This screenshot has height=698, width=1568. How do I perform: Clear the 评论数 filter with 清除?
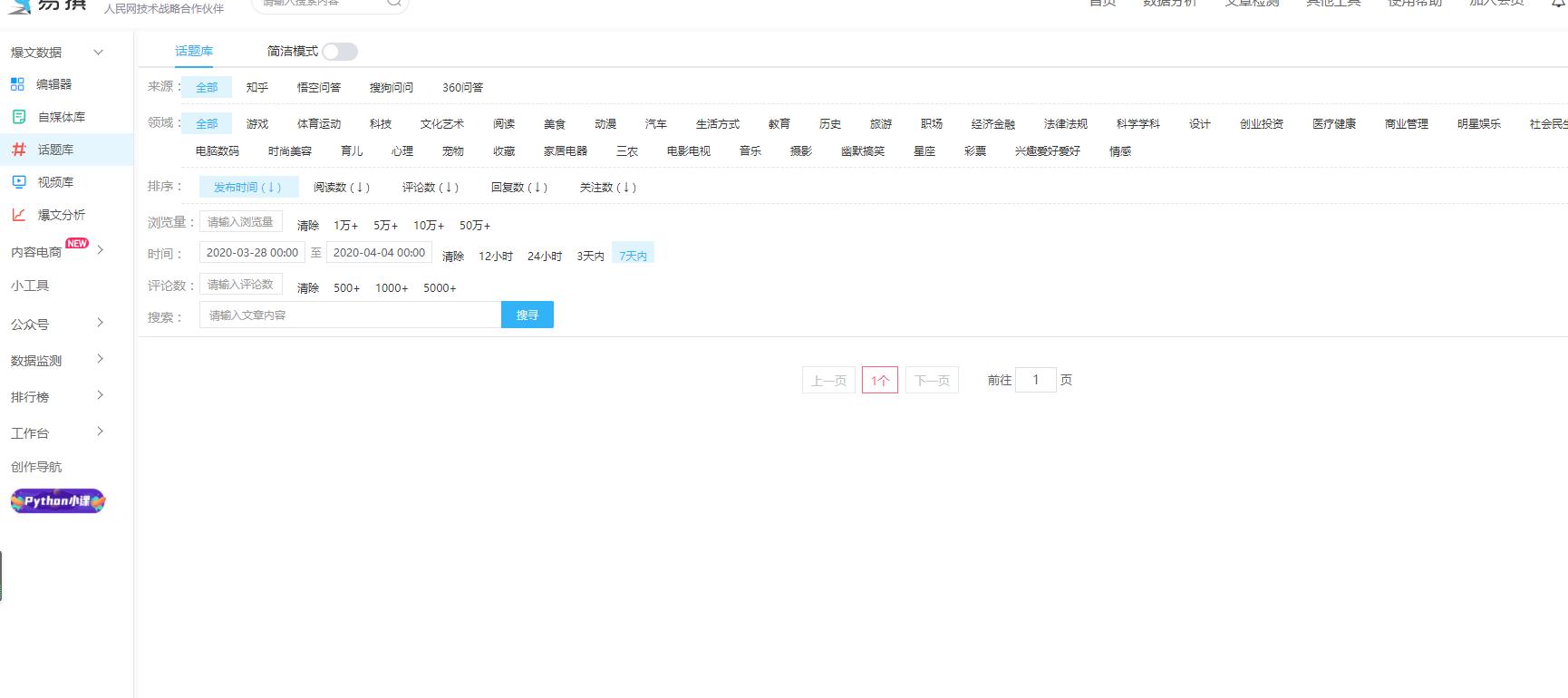(308, 288)
